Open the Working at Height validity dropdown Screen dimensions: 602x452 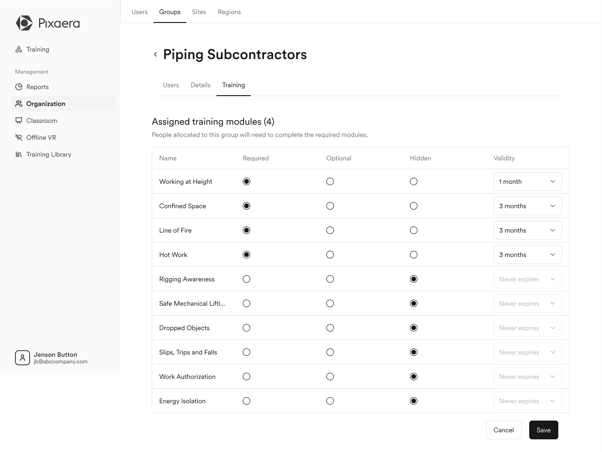tap(527, 182)
